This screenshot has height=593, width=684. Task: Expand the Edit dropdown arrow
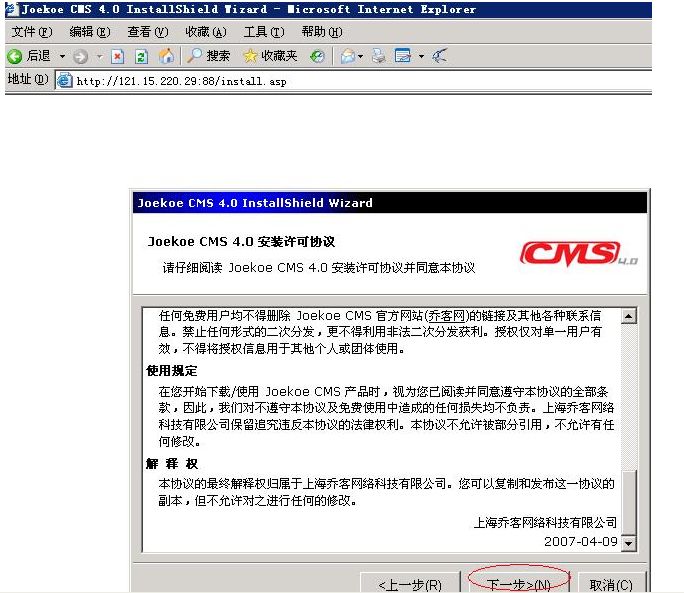click(421, 56)
